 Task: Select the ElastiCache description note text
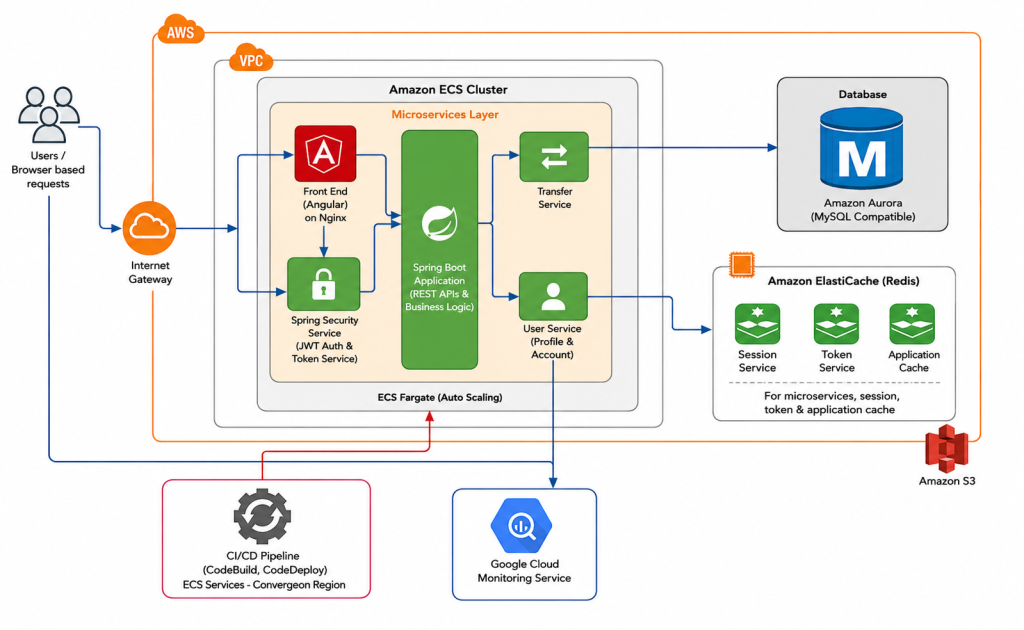click(831, 403)
